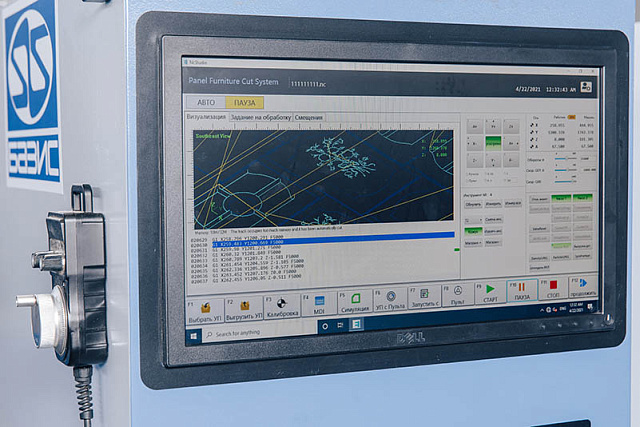The width and height of the screenshot is (640, 427).
Task: Switch to the Смещения tab
Action: (x=309, y=118)
